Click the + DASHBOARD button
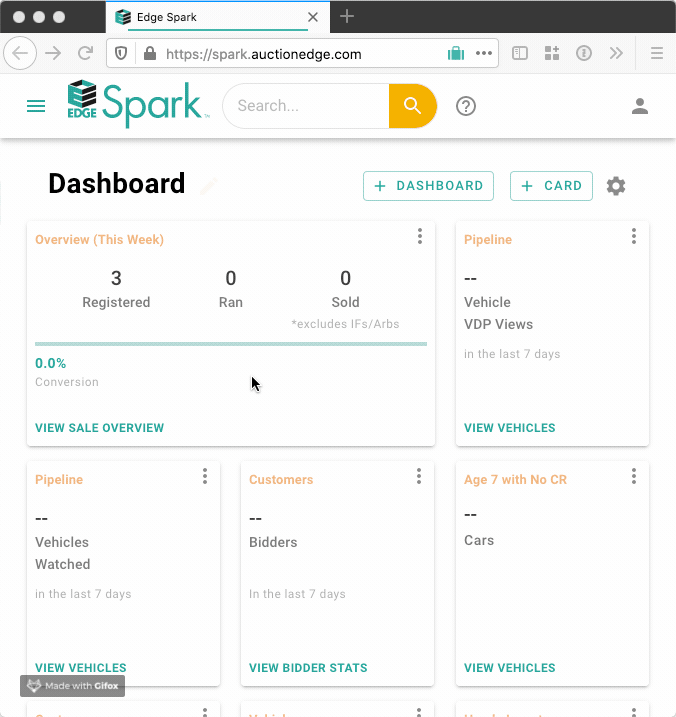This screenshot has width=676, height=717. coord(428,186)
